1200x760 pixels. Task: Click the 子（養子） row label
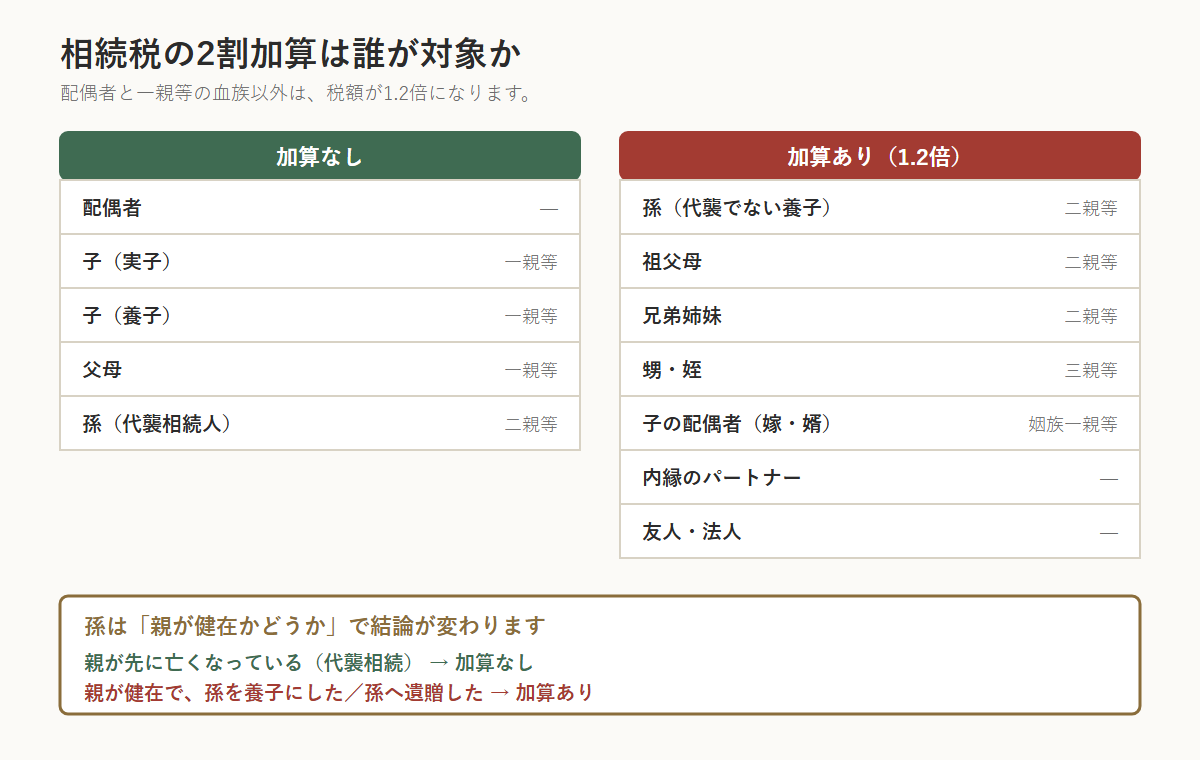pyautogui.click(x=127, y=316)
